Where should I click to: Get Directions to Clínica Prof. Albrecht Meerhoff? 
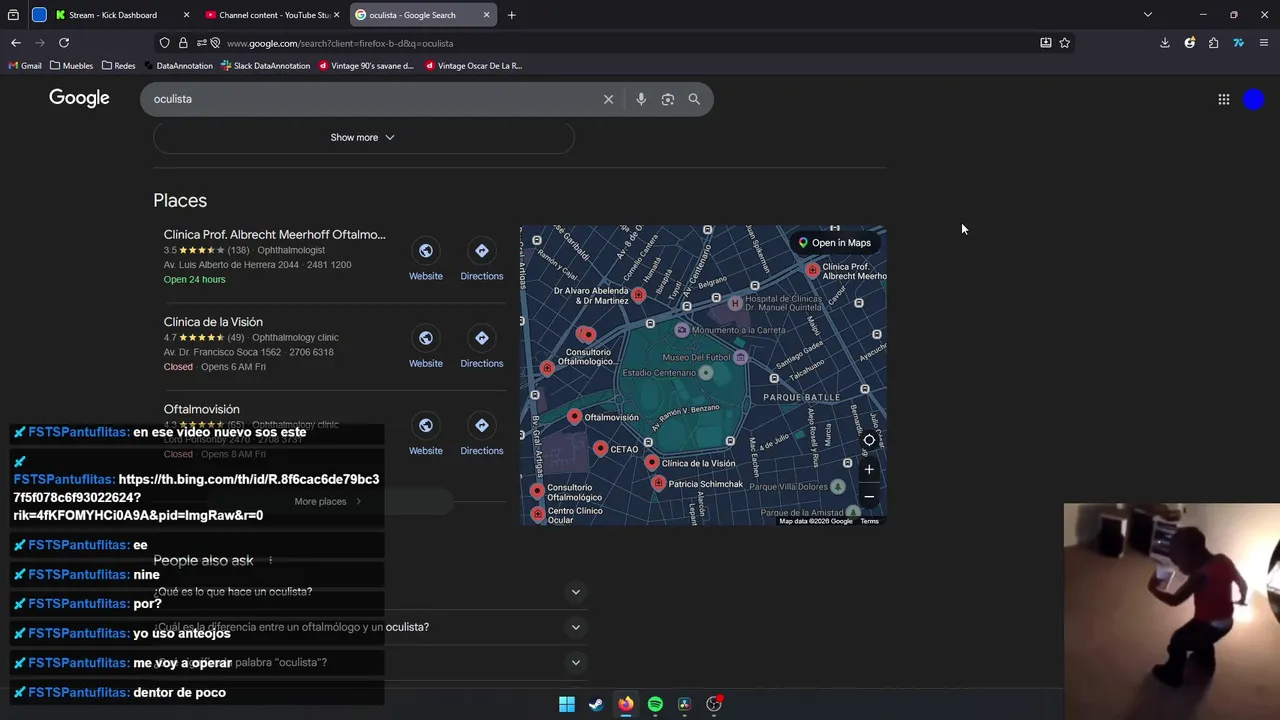click(482, 260)
